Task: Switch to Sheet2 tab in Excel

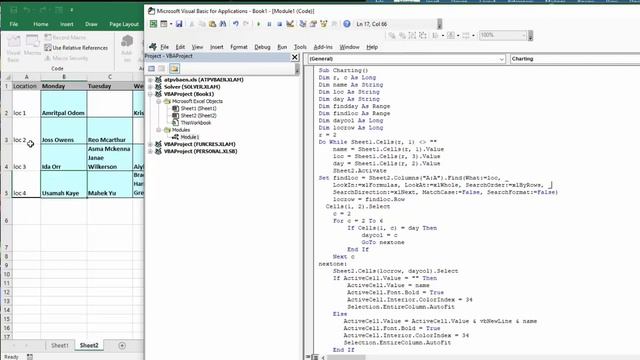Action: point(89,345)
